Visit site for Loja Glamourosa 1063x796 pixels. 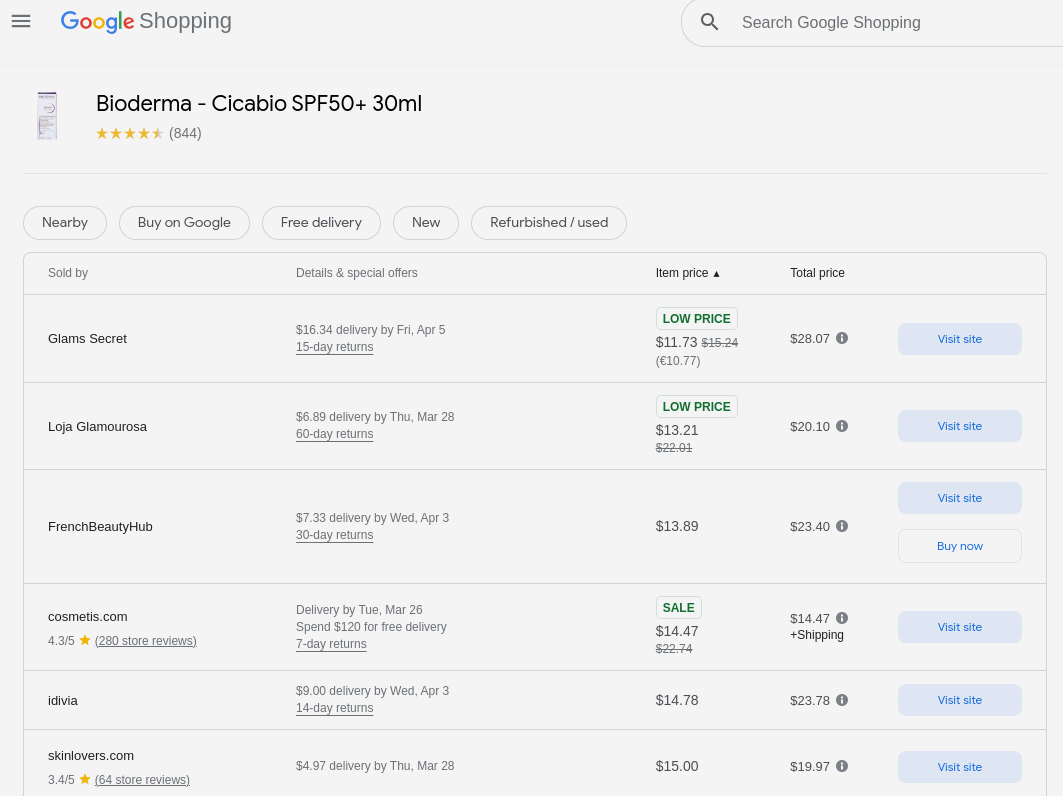coord(959,426)
